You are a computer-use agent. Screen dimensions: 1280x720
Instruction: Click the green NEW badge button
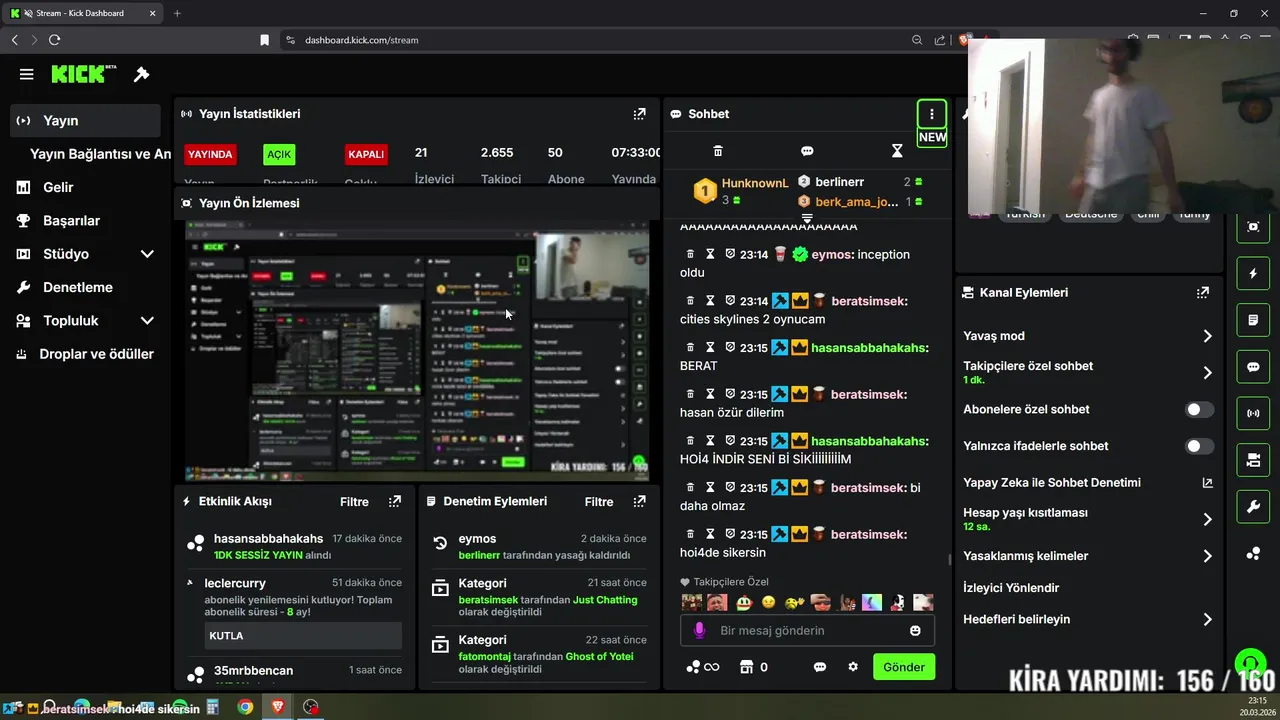[932, 137]
